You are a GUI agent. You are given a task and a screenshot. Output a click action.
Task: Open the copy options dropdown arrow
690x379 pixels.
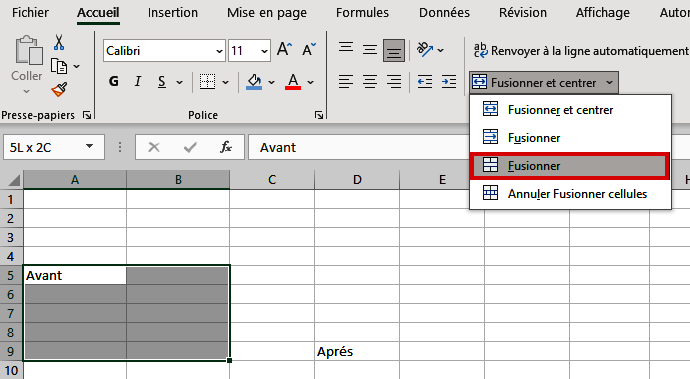pos(77,66)
